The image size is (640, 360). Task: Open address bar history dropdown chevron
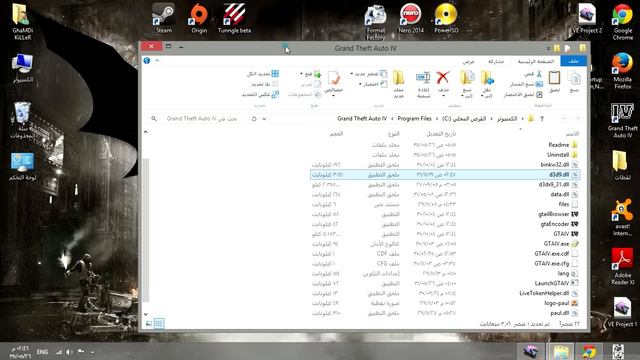(x=264, y=119)
